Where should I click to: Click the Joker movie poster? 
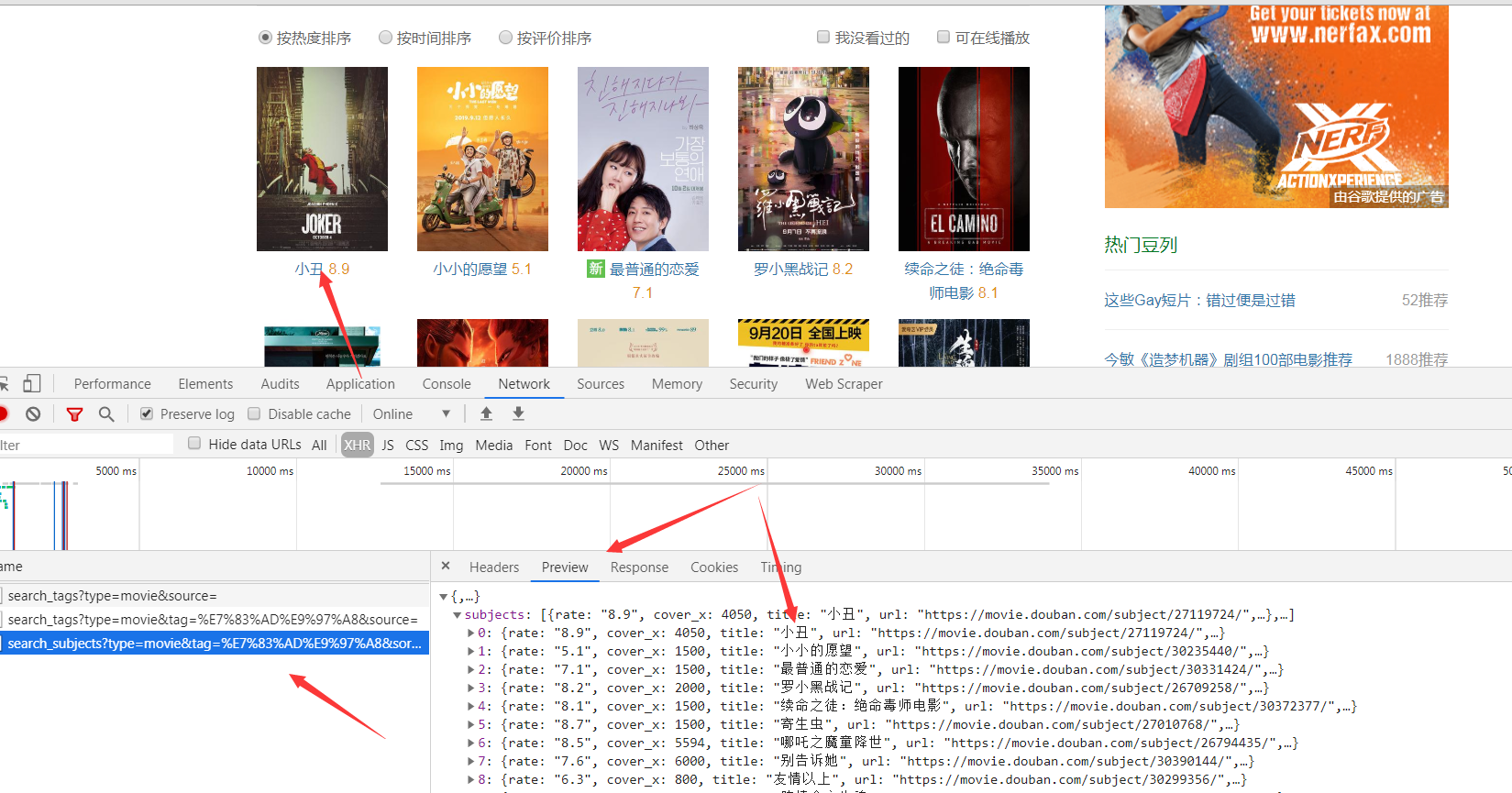click(322, 159)
